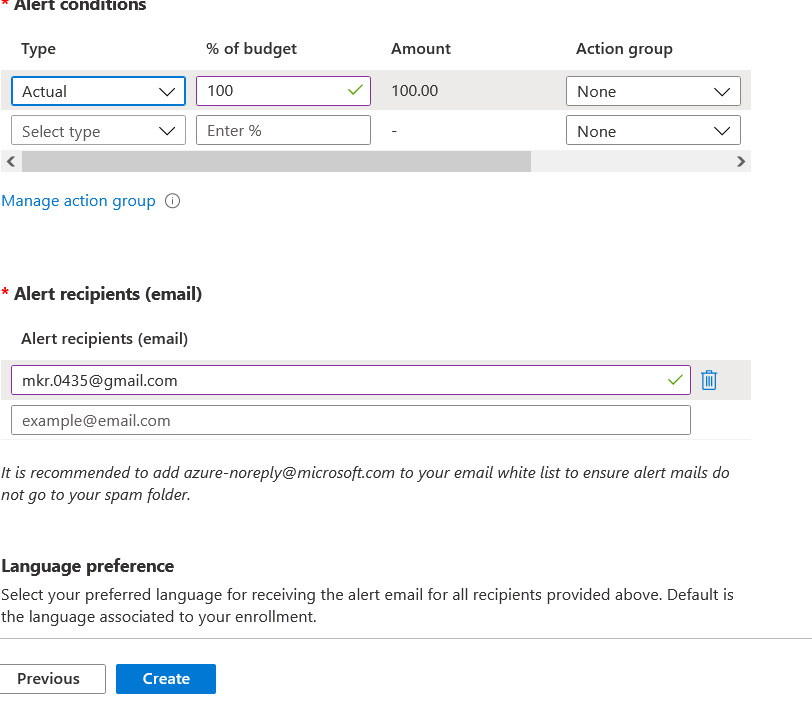The image size is (812, 718).
Task: Click the green checkmark in the email field
Action: (675, 380)
